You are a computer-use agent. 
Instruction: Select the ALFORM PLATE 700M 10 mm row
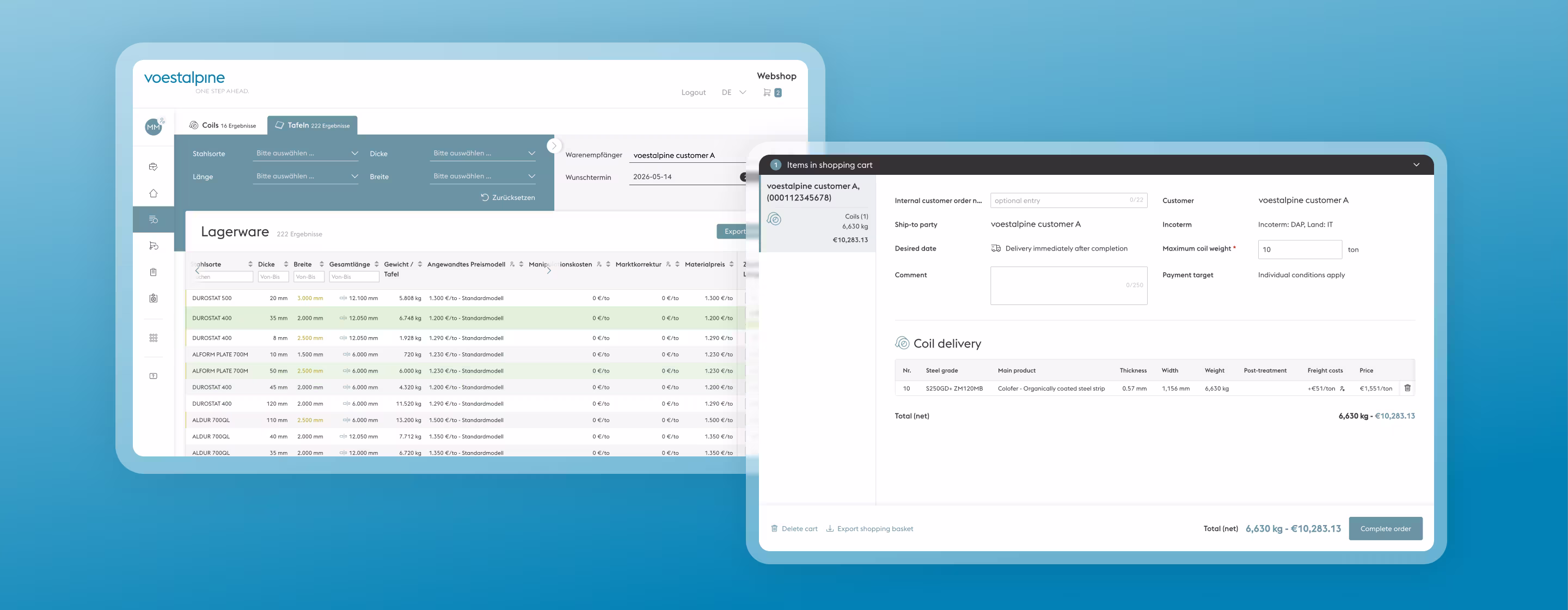click(x=465, y=355)
